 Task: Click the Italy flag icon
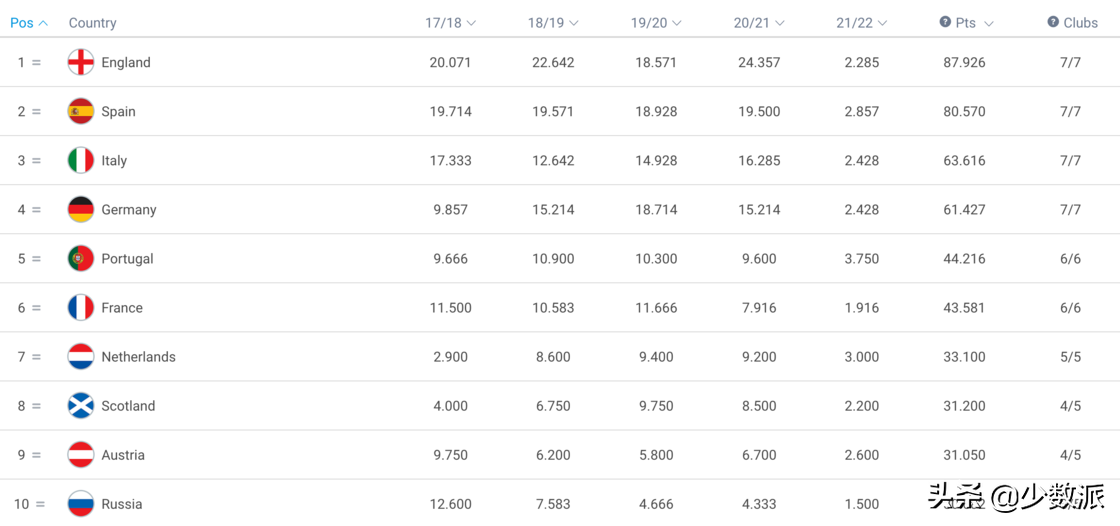tap(81, 160)
